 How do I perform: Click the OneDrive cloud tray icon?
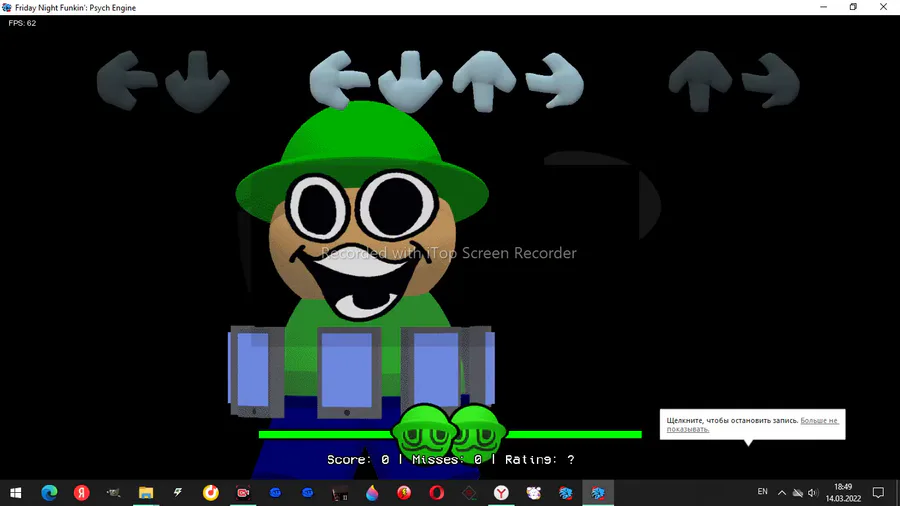(x=798, y=493)
